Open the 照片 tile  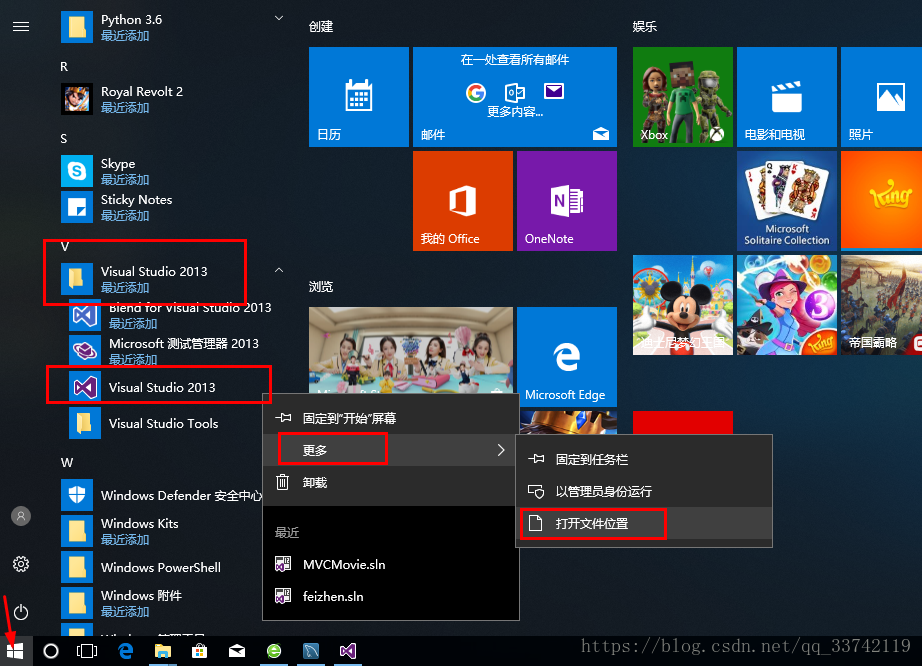(881, 97)
